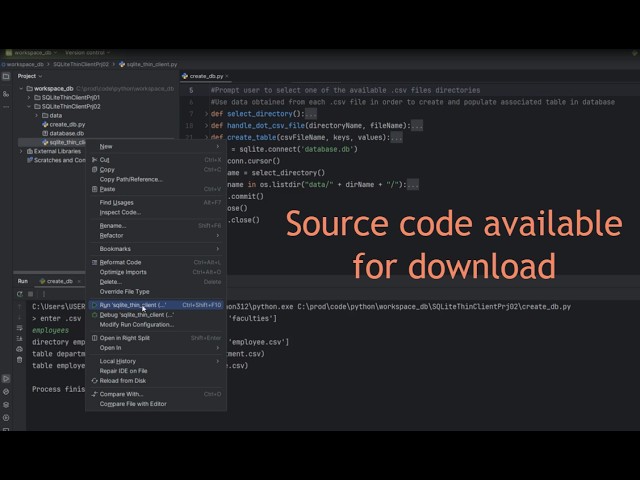Open the Project view dropdown
640x480 pixels.
tap(30, 76)
